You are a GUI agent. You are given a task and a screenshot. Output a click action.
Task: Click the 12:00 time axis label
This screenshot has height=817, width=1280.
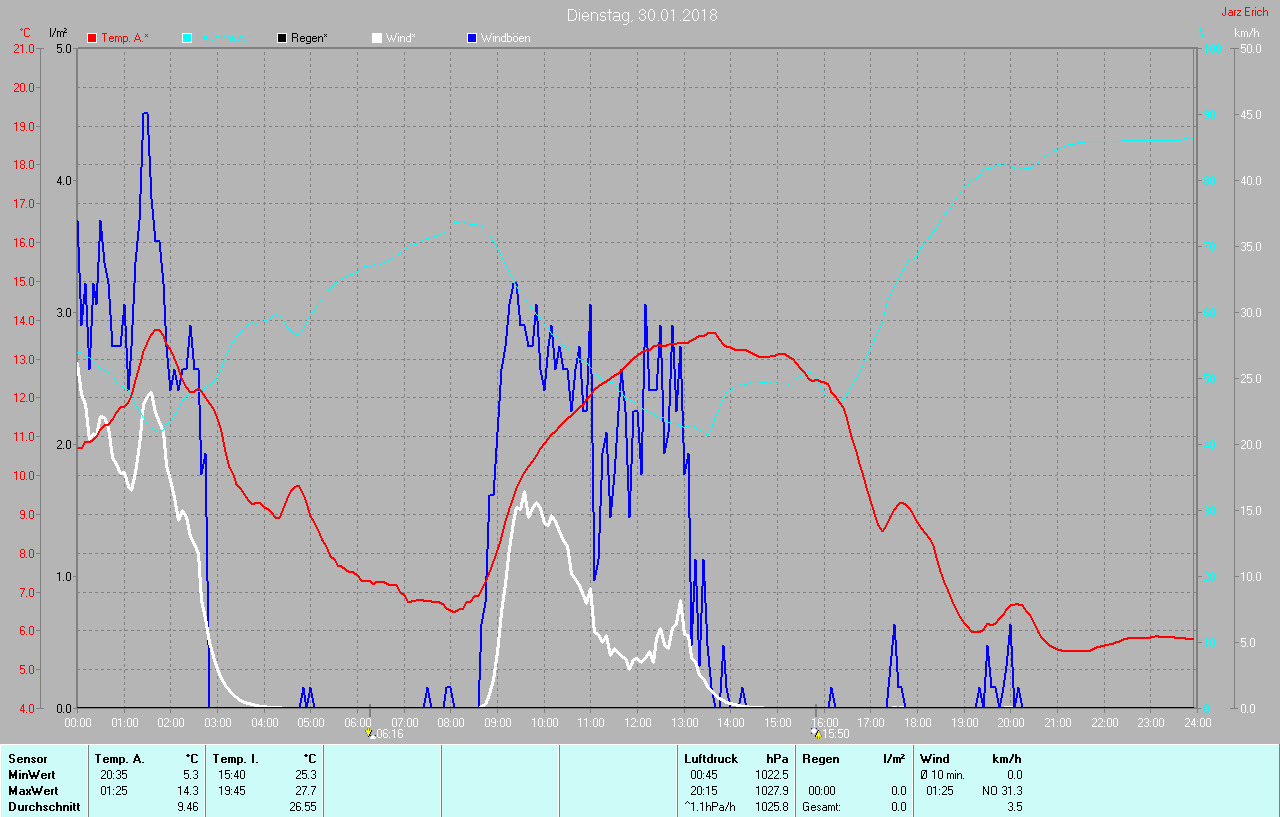(x=637, y=722)
